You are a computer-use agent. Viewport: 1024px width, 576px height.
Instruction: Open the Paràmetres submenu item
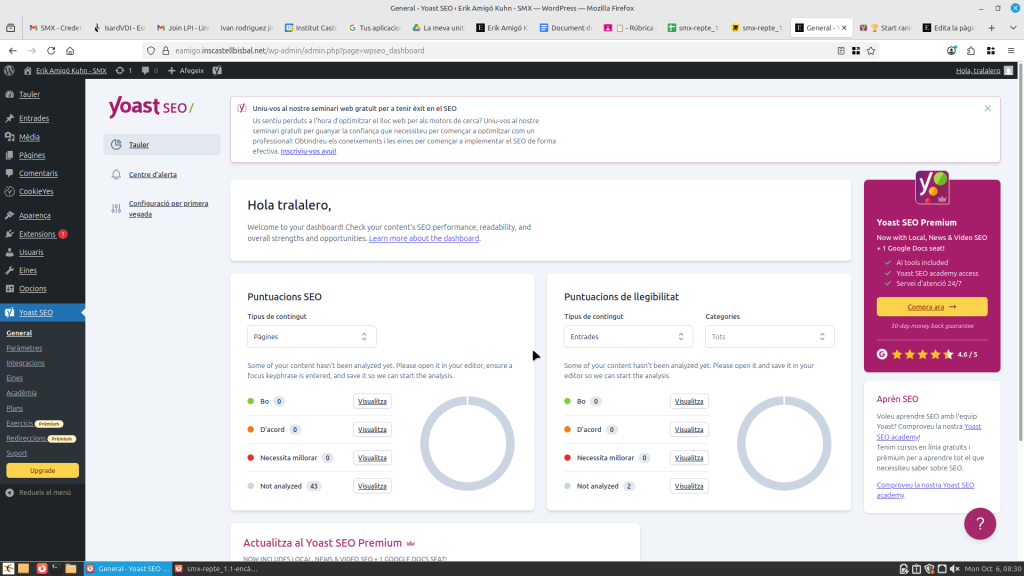click(x=24, y=348)
